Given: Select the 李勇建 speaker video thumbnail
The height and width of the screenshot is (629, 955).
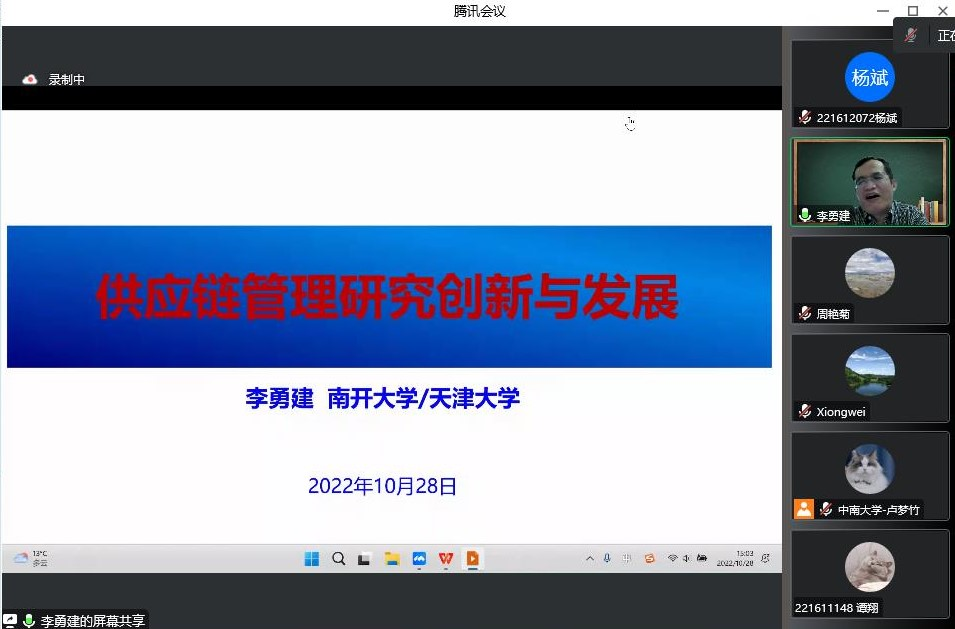Looking at the screenshot, I should coord(870,182).
